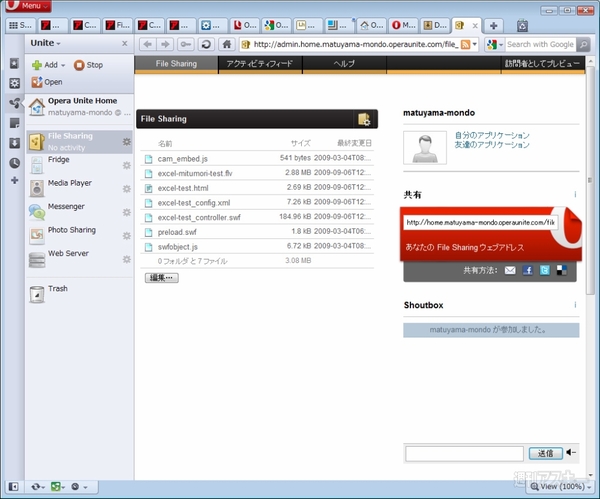
Task: Click the Speed Dial tab
Action: tap(21, 25)
